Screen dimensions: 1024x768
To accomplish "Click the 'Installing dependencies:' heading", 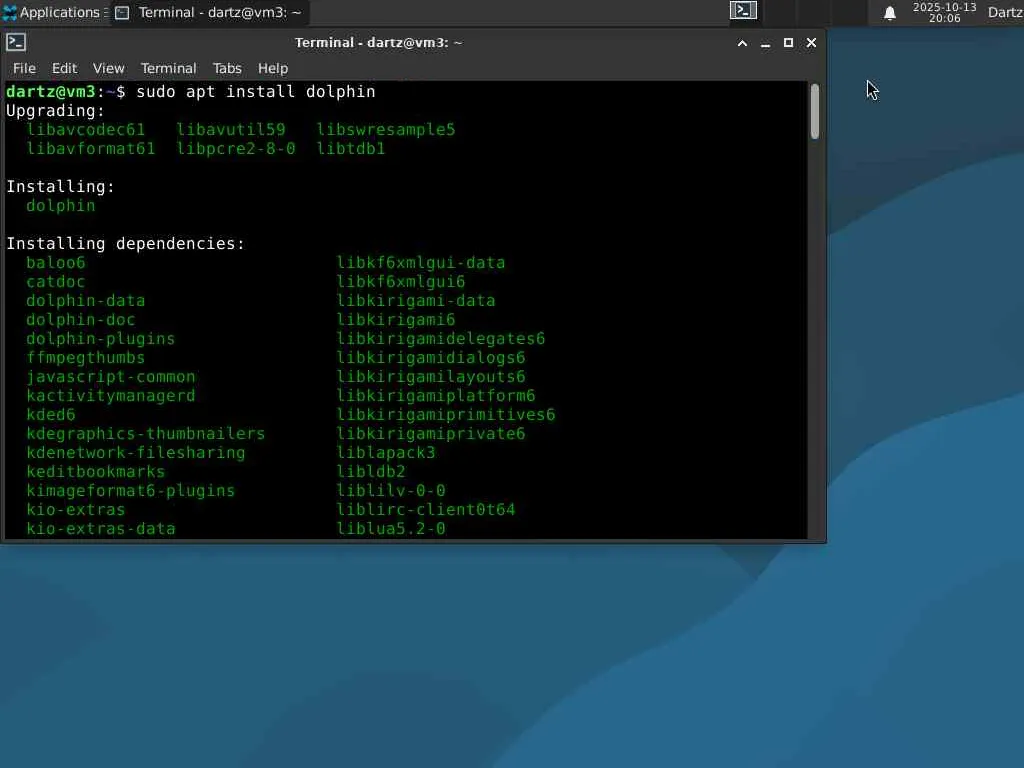I will tap(125, 244).
